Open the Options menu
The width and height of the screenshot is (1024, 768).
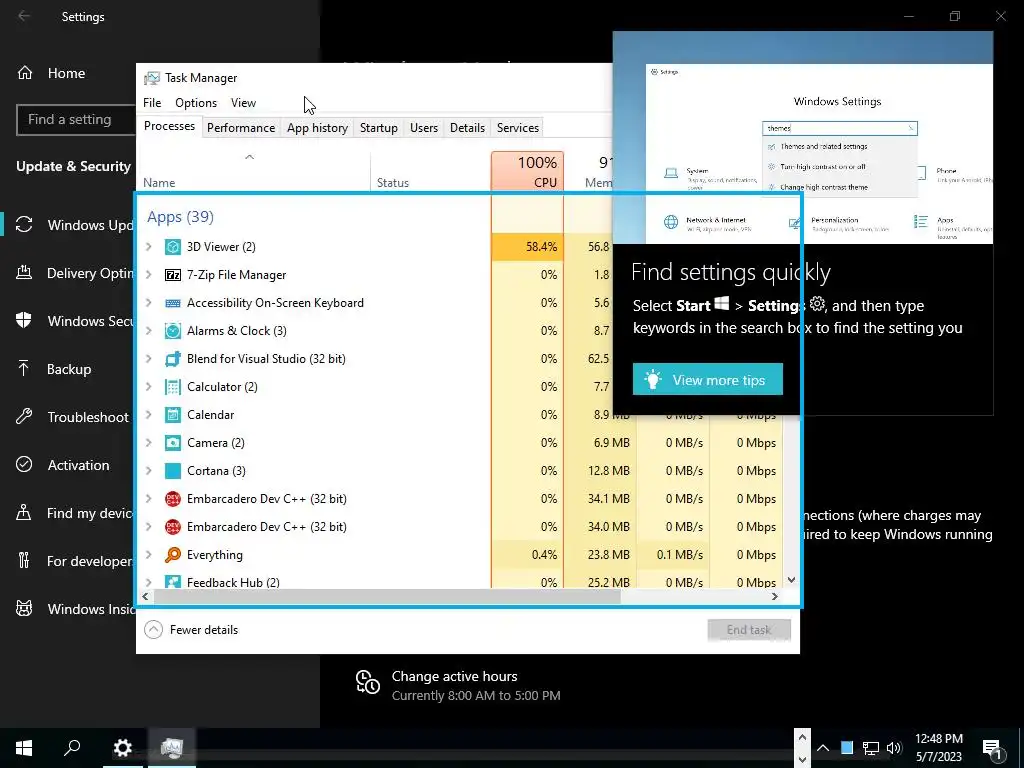point(196,103)
